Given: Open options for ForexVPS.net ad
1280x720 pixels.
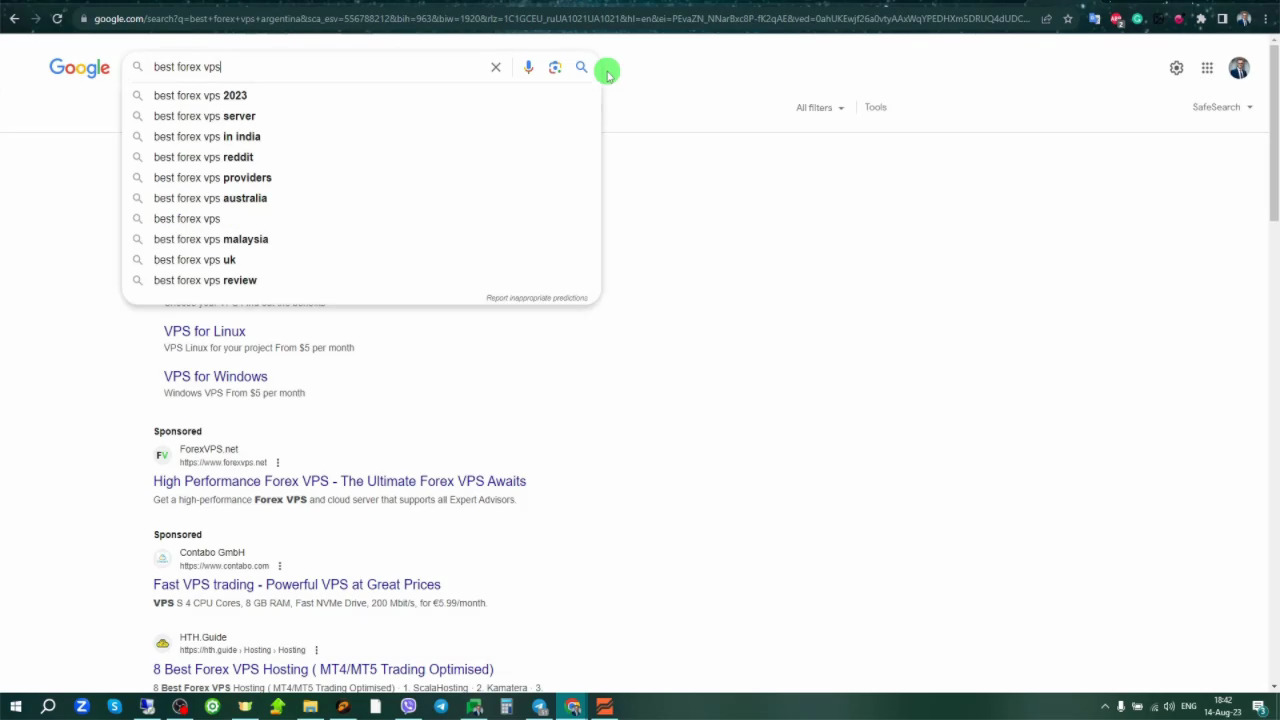Looking at the screenshot, I should pos(278,463).
